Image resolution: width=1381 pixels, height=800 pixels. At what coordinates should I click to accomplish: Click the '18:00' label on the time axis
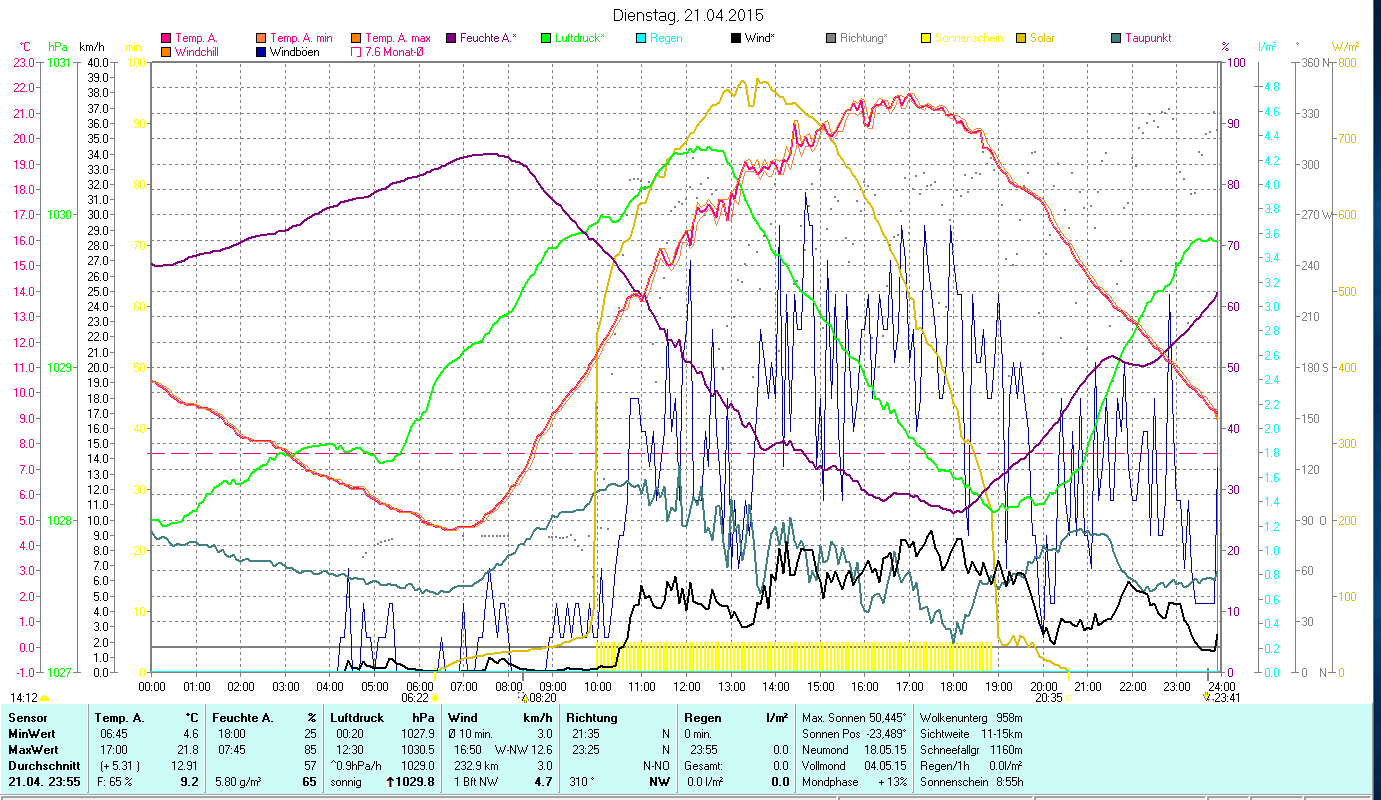(954, 686)
